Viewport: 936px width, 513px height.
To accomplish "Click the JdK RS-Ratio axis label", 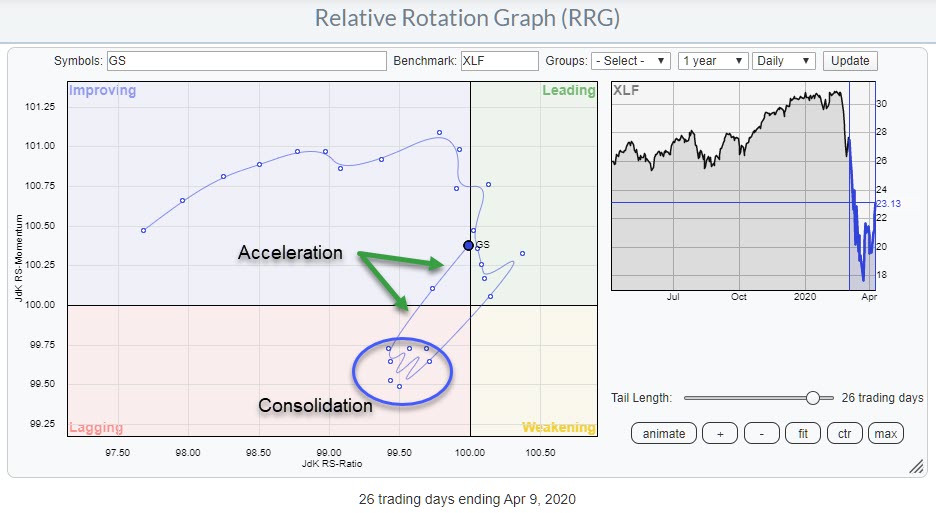I will 332,463.
